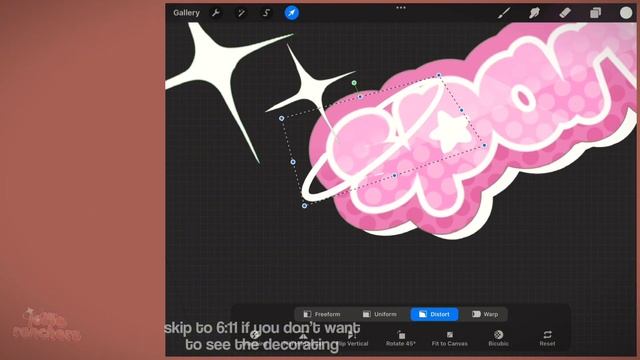Select the Distort transform mode
The height and width of the screenshot is (360, 640).
(434, 314)
